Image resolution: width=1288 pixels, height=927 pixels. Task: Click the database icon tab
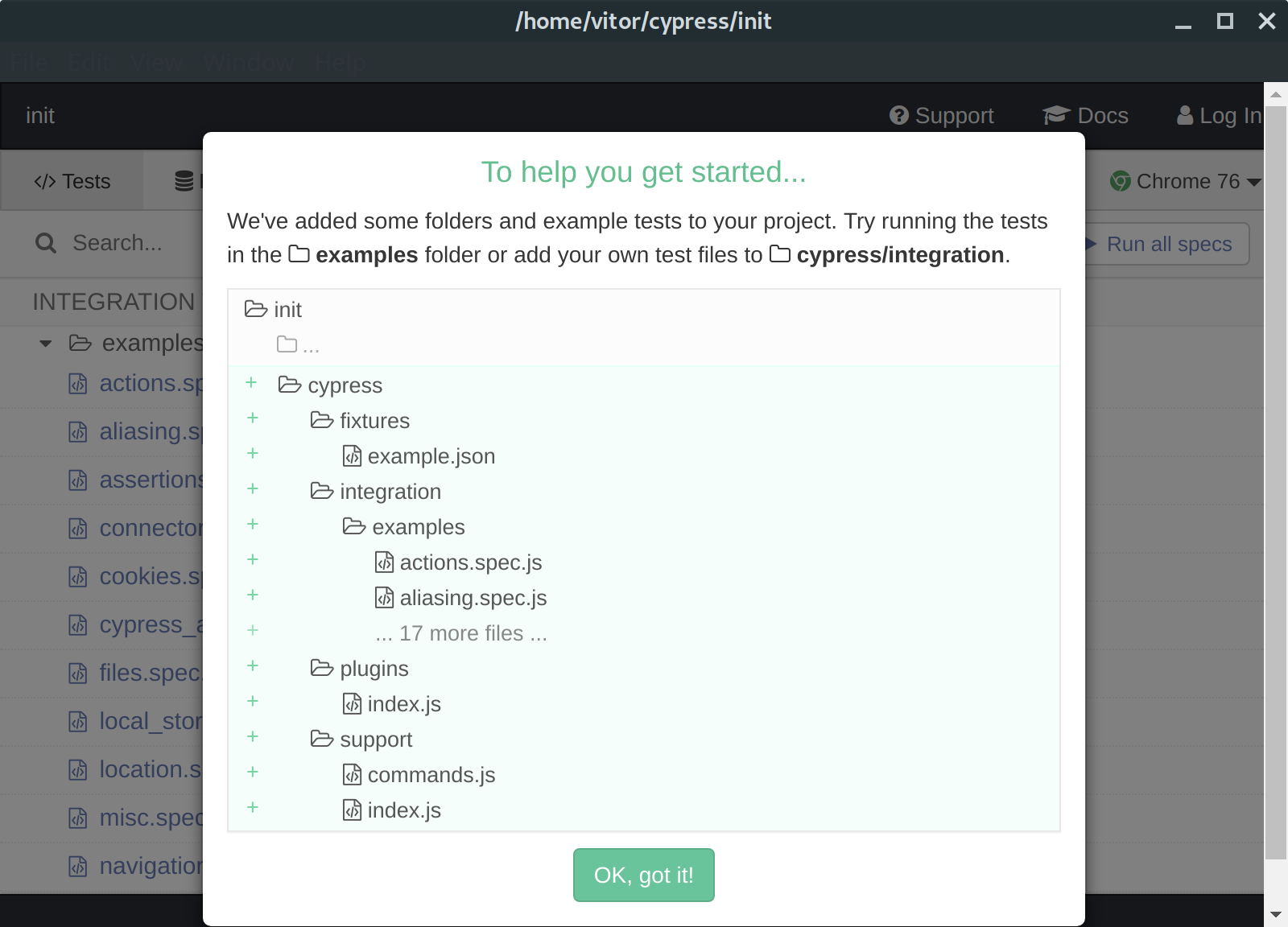pos(184,182)
